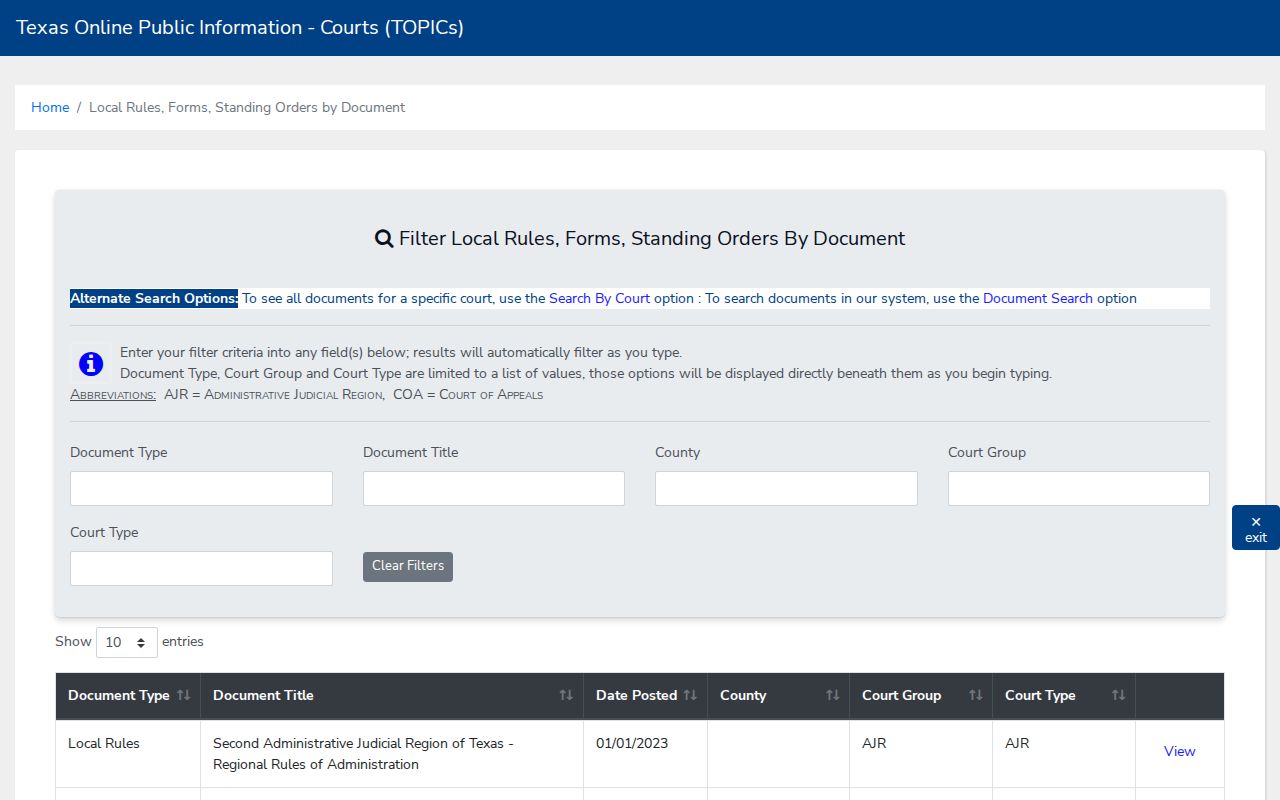Click the 'Alternate Search Options:' label
The image size is (1280, 800).
154,298
